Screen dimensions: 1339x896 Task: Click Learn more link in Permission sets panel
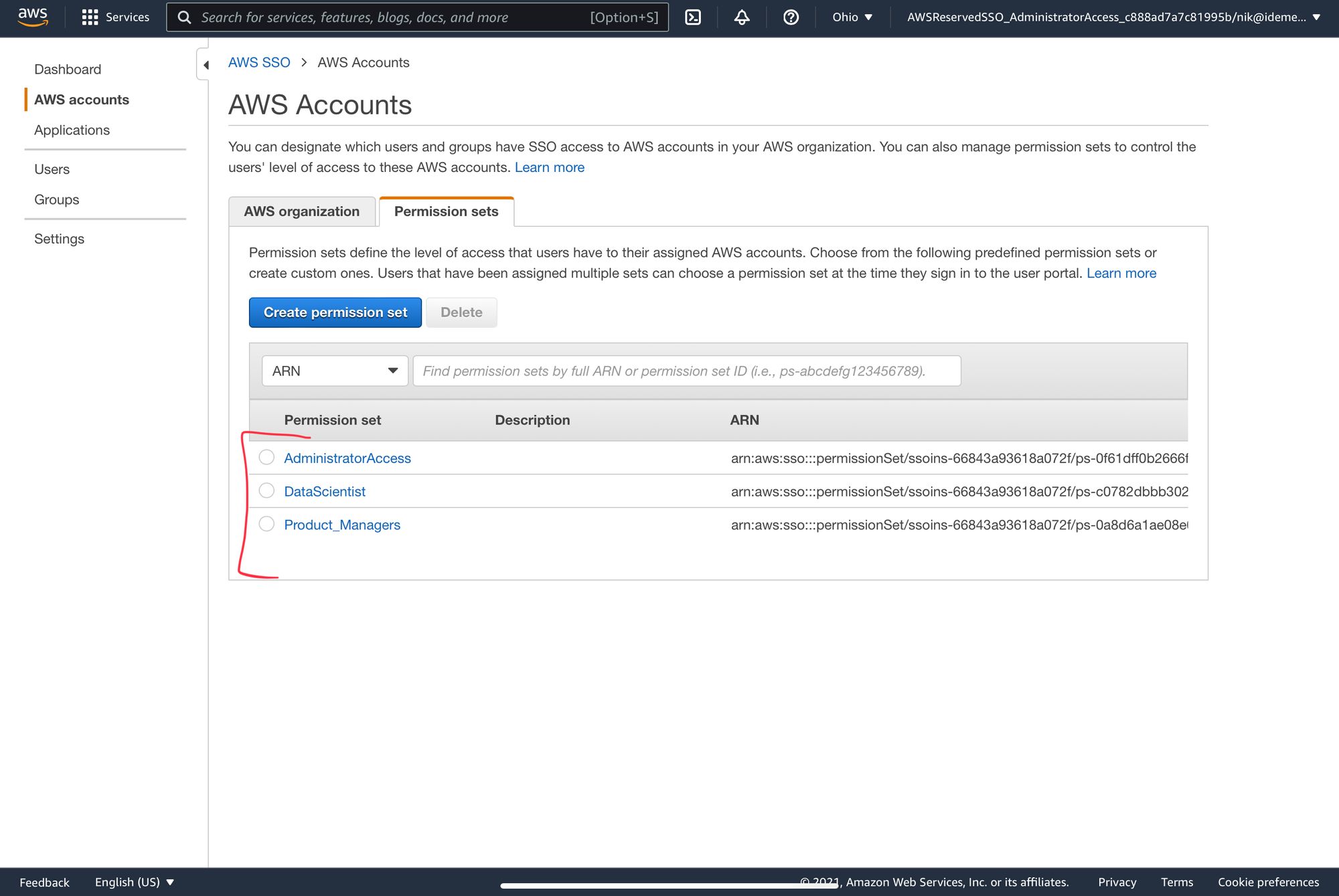tap(1121, 273)
